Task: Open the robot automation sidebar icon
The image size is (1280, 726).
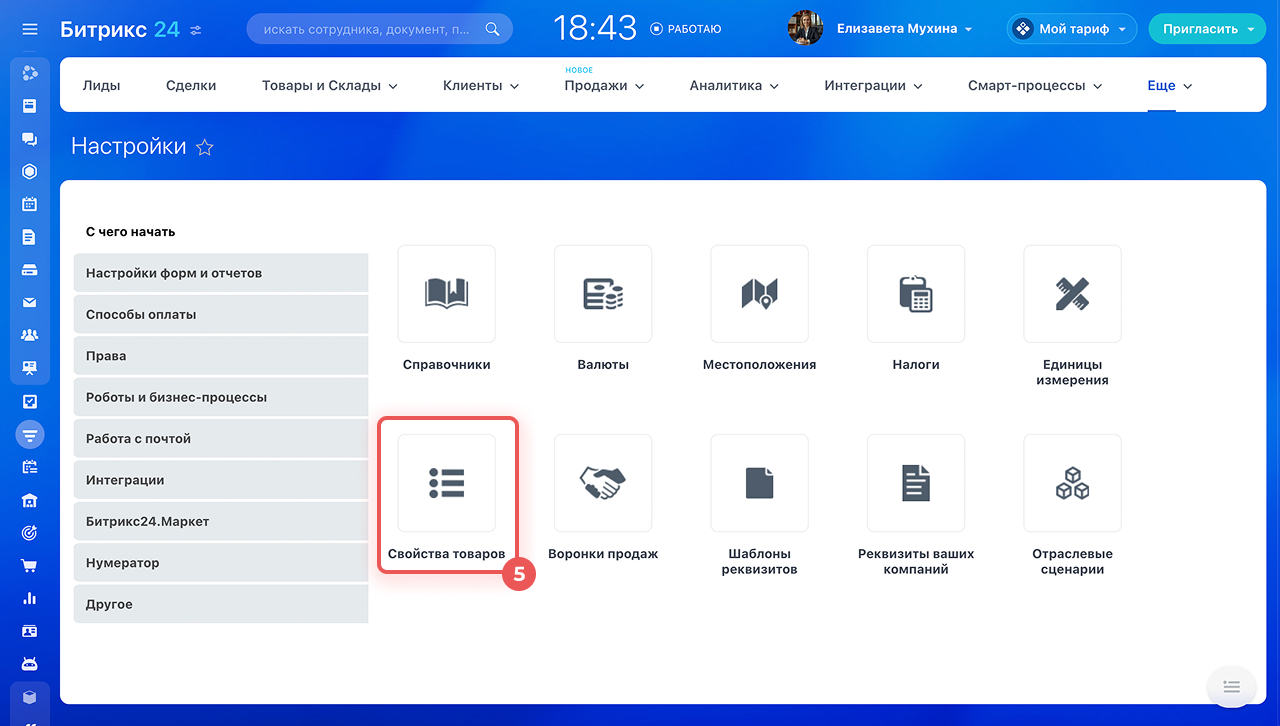Action: [30, 664]
